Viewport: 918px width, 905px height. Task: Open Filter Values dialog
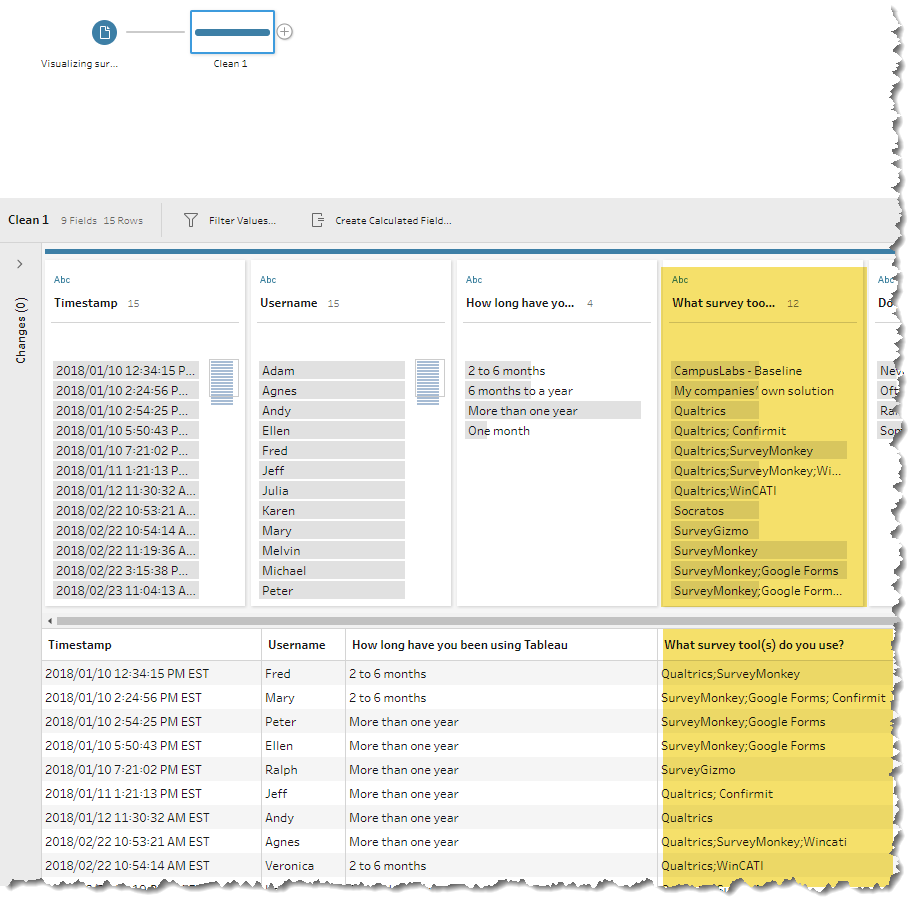click(x=242, y=221)
